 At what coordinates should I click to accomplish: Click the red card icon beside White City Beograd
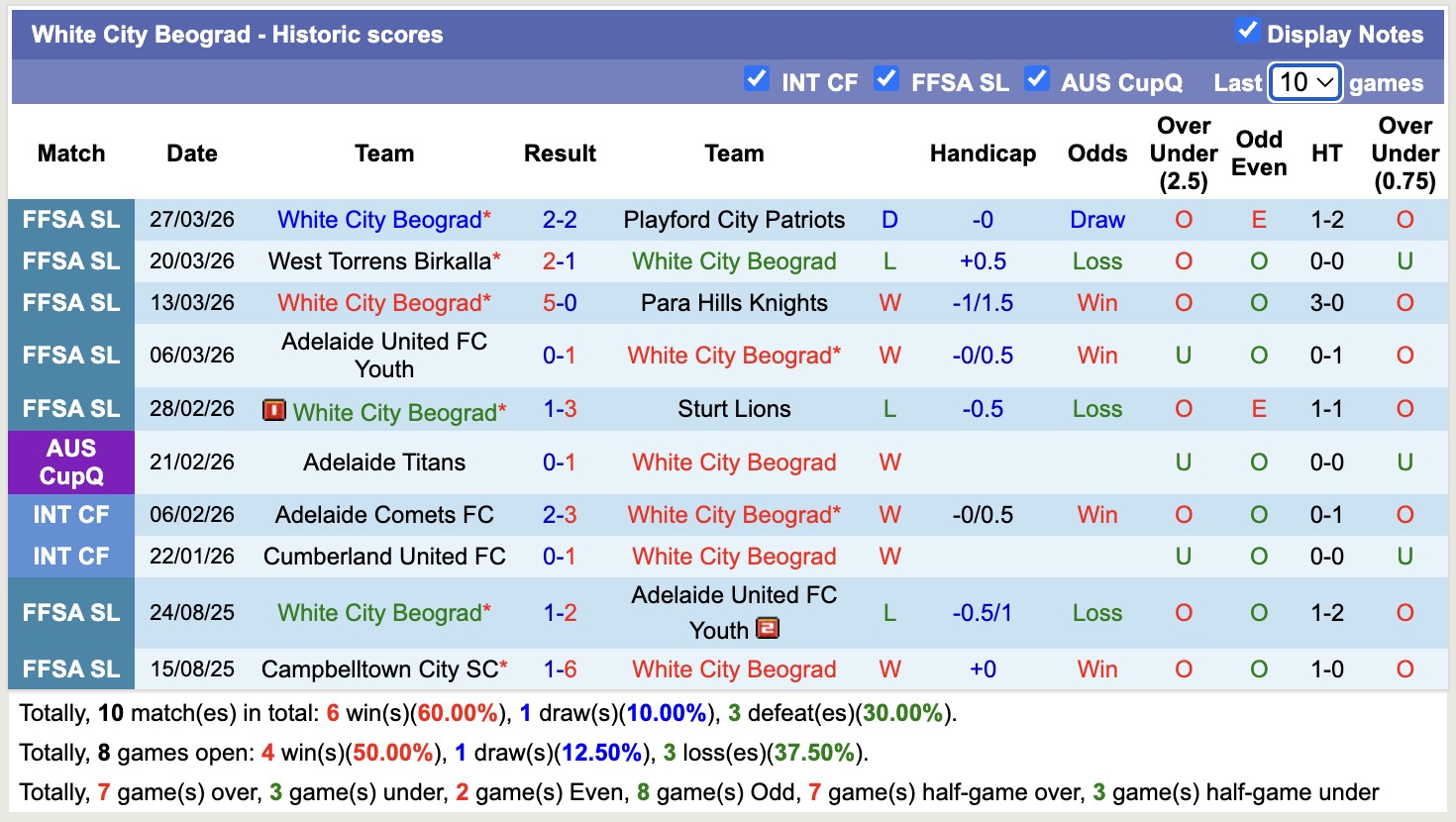pos(275,409)
